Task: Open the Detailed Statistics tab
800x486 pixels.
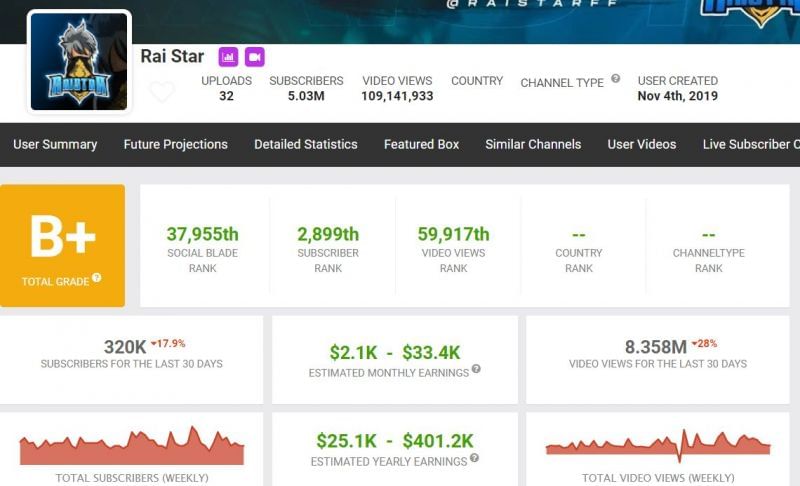Action: tap(305, 144)
